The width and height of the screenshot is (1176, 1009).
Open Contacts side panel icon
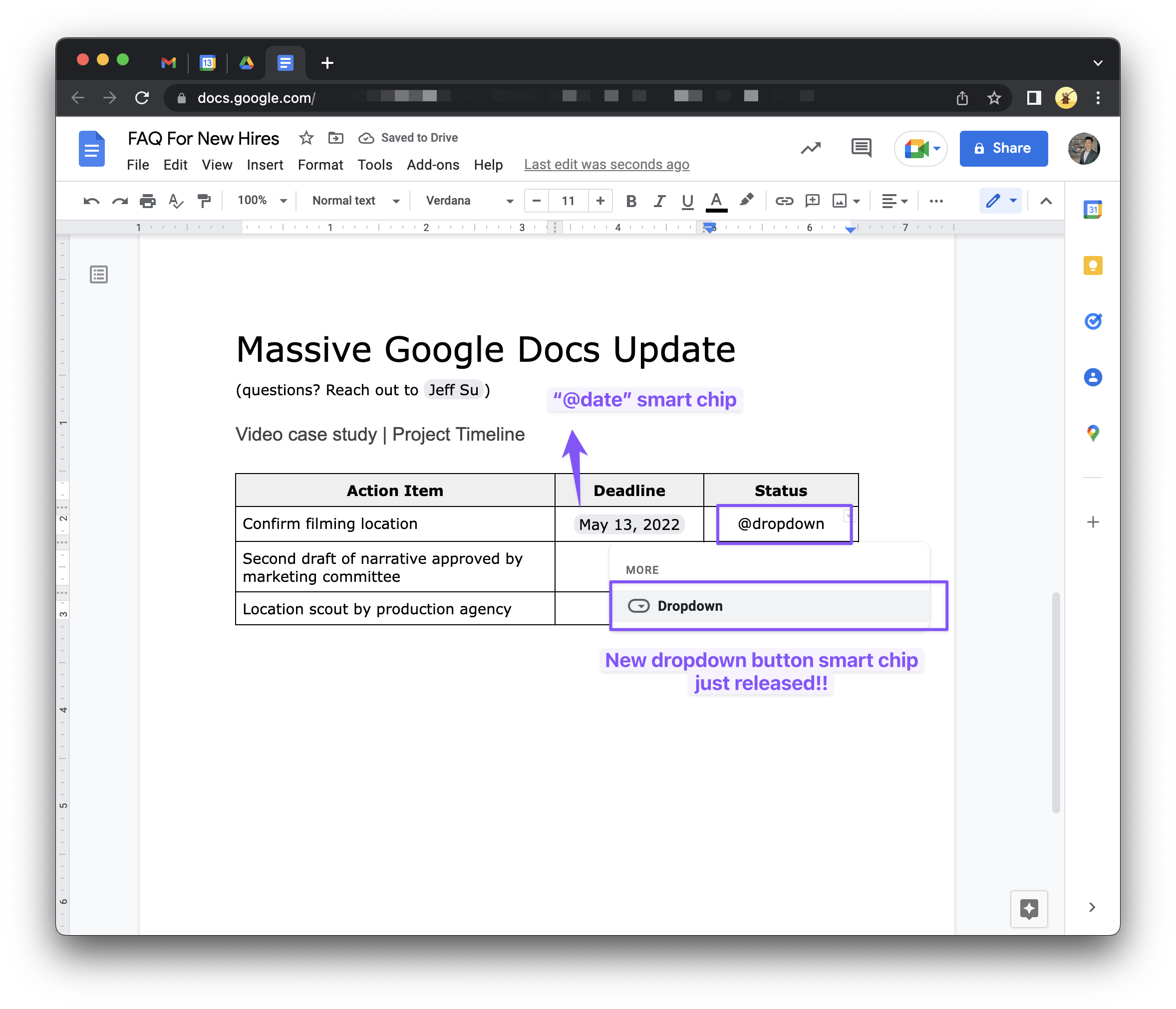[1093, 377]
